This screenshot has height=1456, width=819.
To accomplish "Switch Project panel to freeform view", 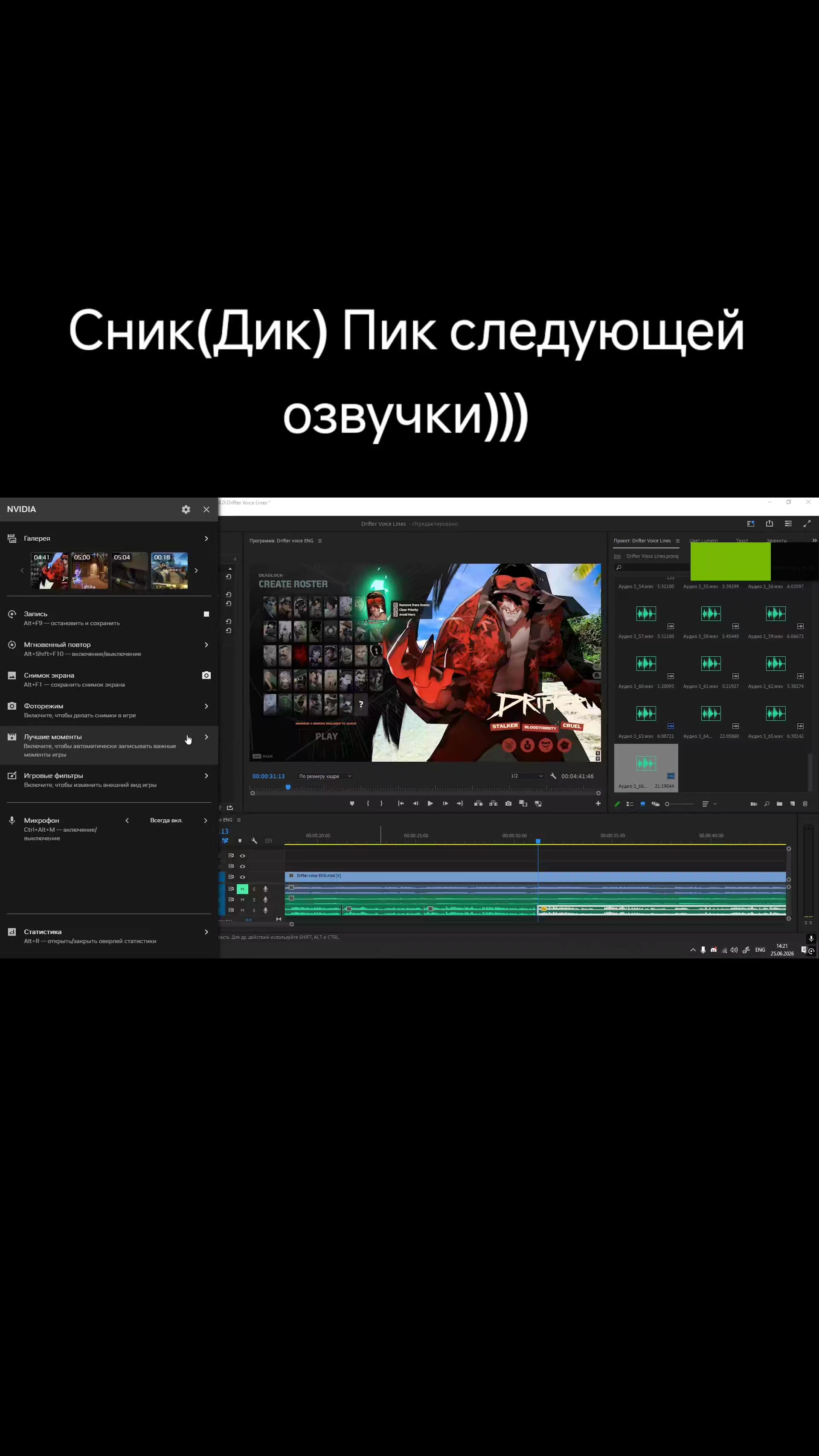I will (x=656, y=804).
